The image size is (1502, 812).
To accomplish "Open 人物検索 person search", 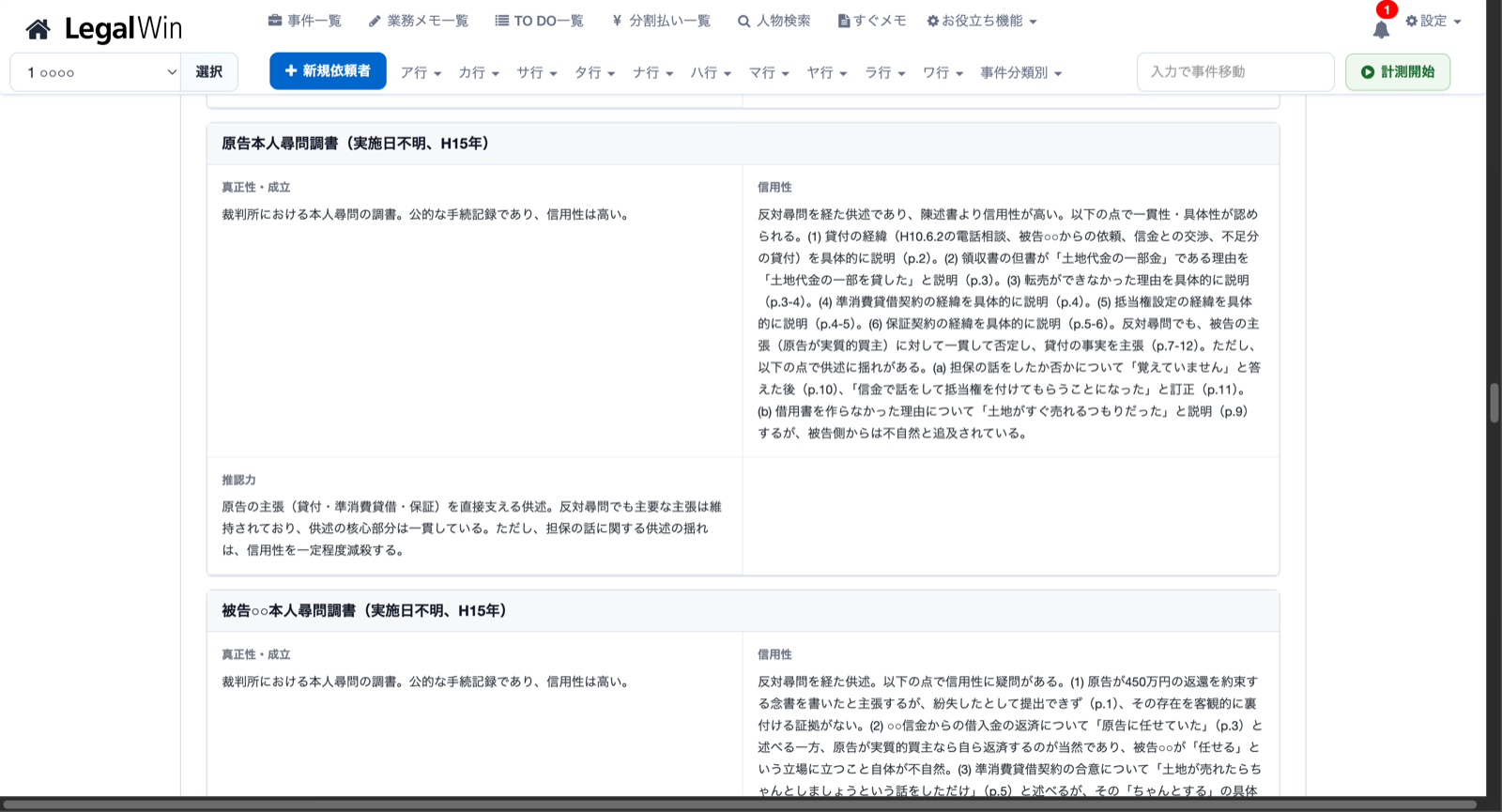I will pos(774,21).
